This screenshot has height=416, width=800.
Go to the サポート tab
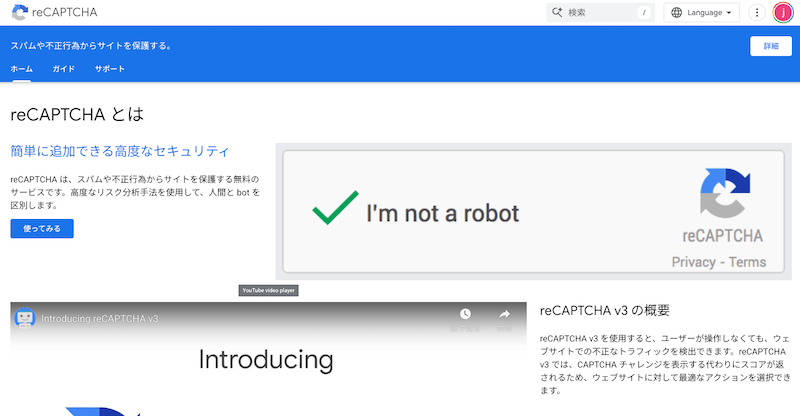(x=110, y=69)
